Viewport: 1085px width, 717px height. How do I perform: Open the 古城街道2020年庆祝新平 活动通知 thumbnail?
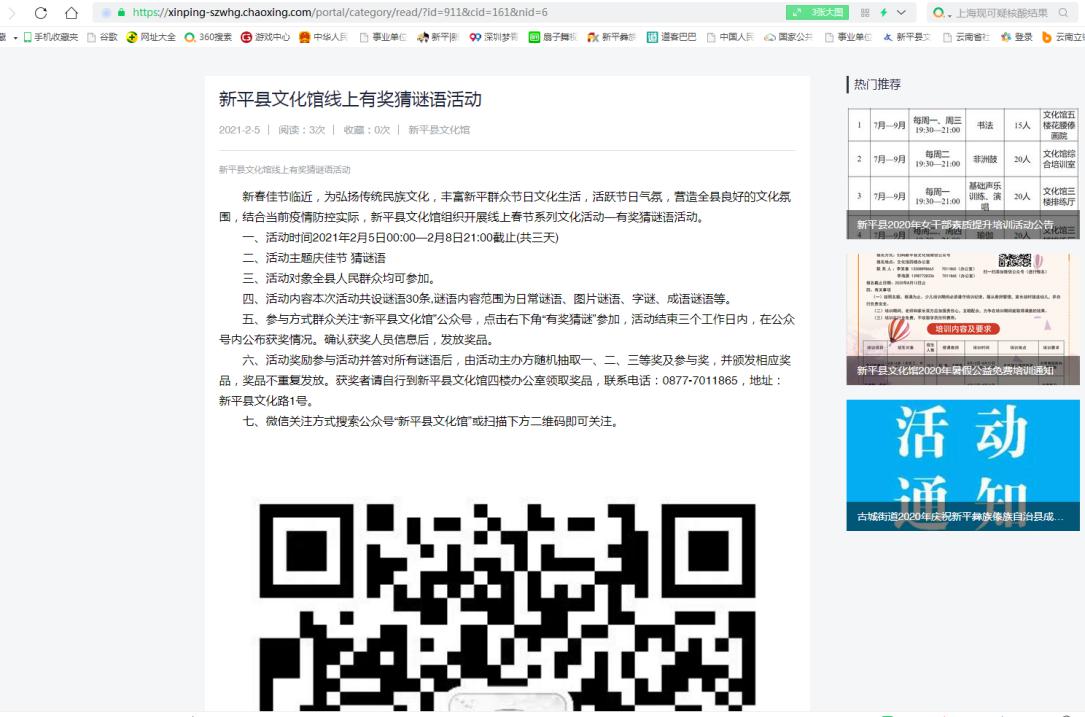[963, 465]
